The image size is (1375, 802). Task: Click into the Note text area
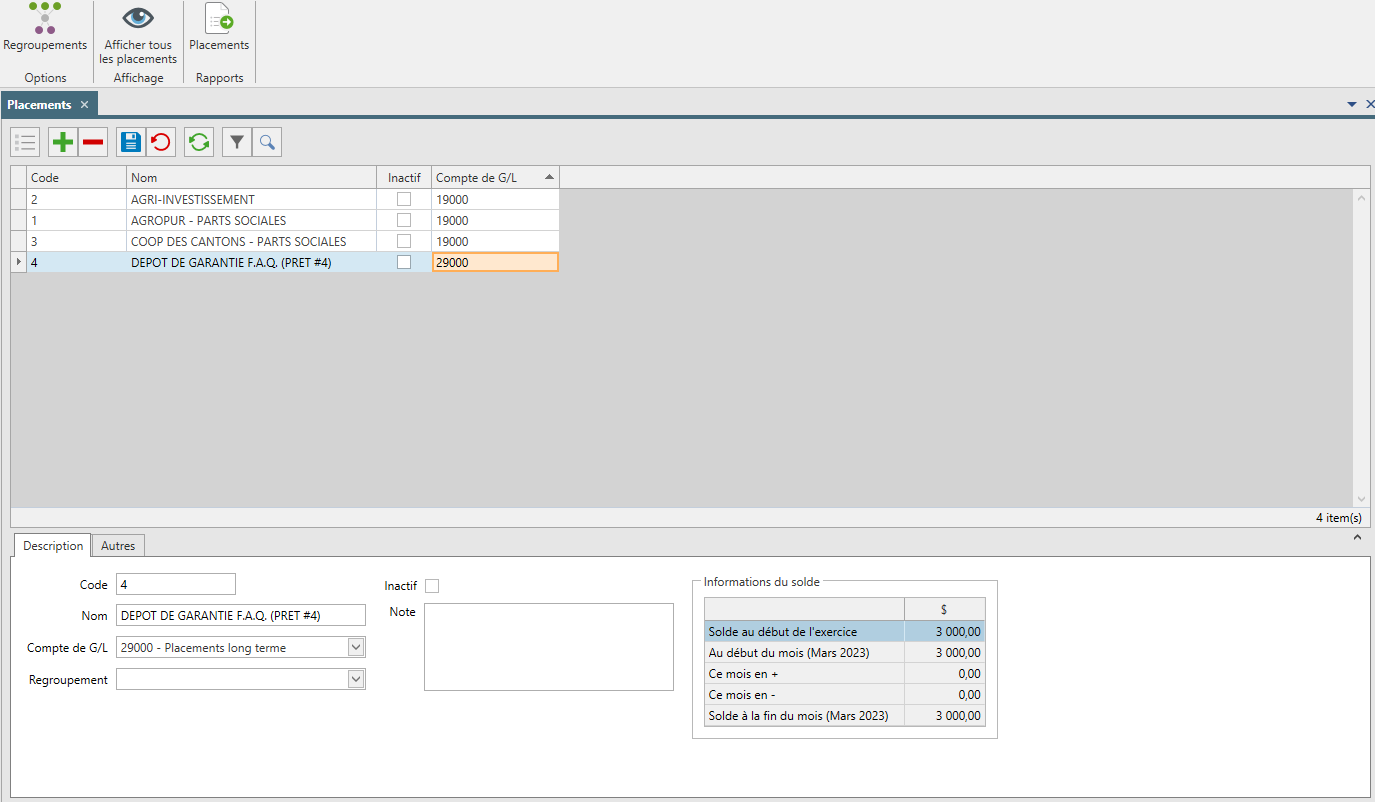(549, 646)
